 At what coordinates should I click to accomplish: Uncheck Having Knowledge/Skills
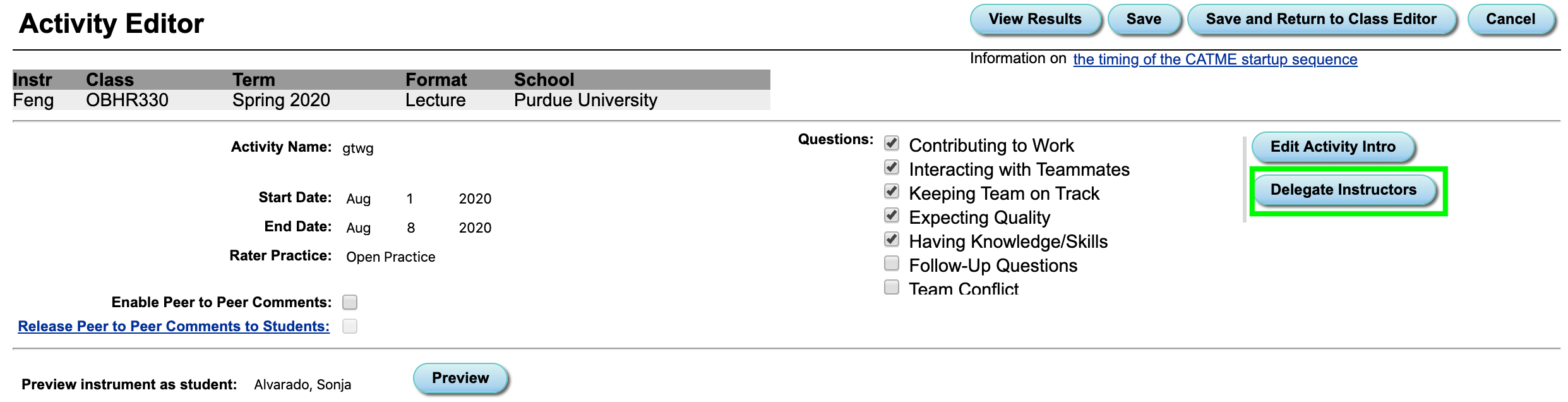892,240
